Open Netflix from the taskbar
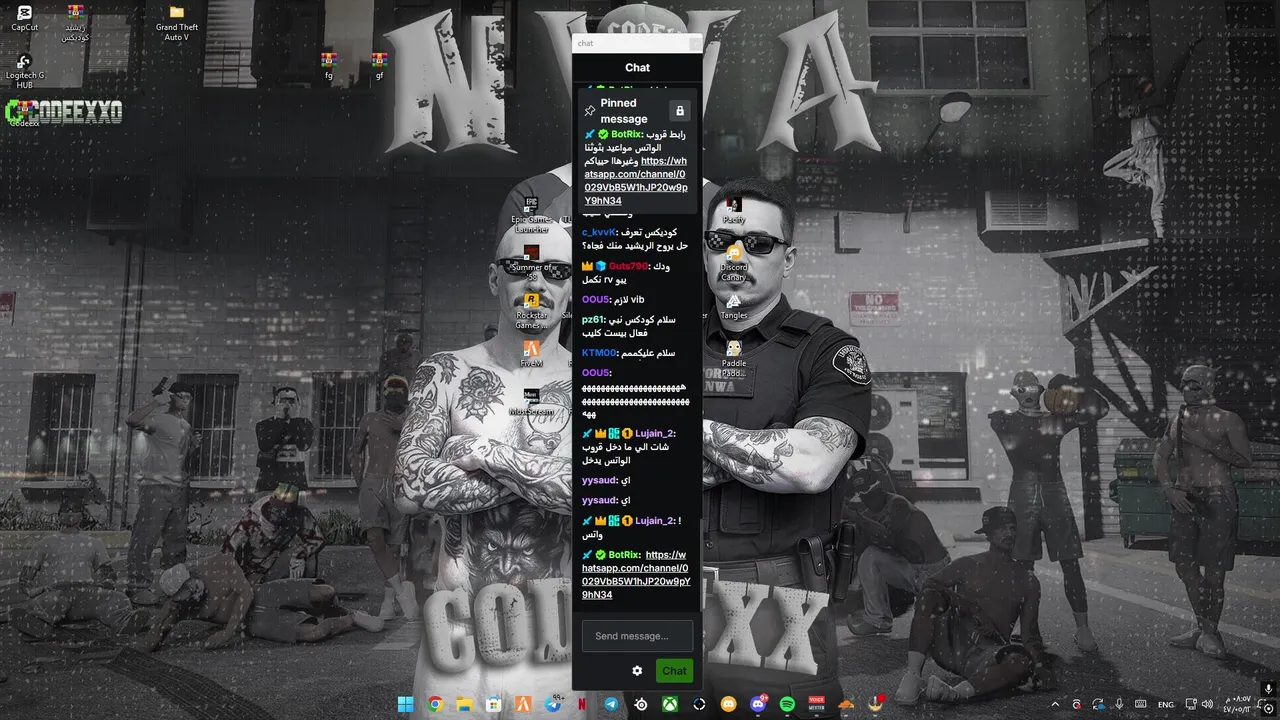Screen dimensions: 1280x720 pos(582,704)
